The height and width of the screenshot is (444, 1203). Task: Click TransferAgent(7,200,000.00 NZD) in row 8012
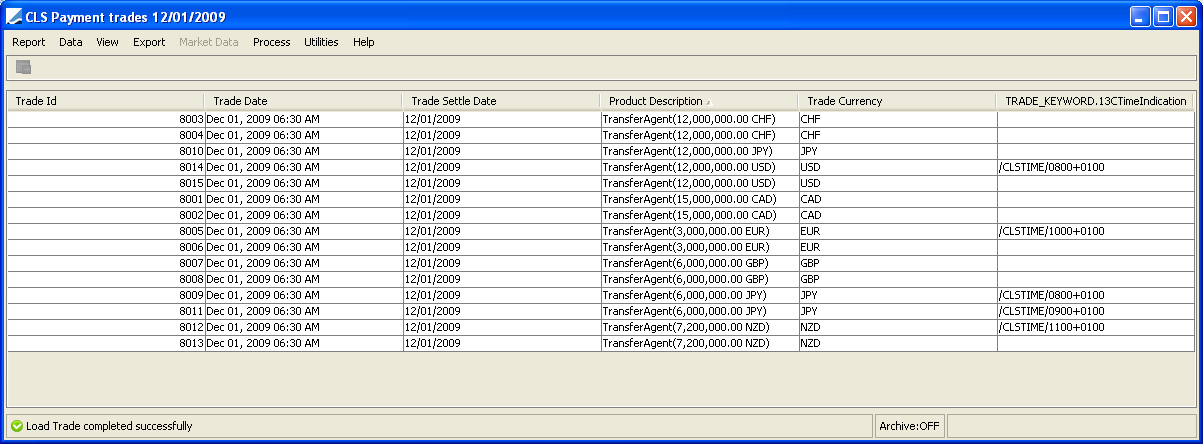(699, 327)
